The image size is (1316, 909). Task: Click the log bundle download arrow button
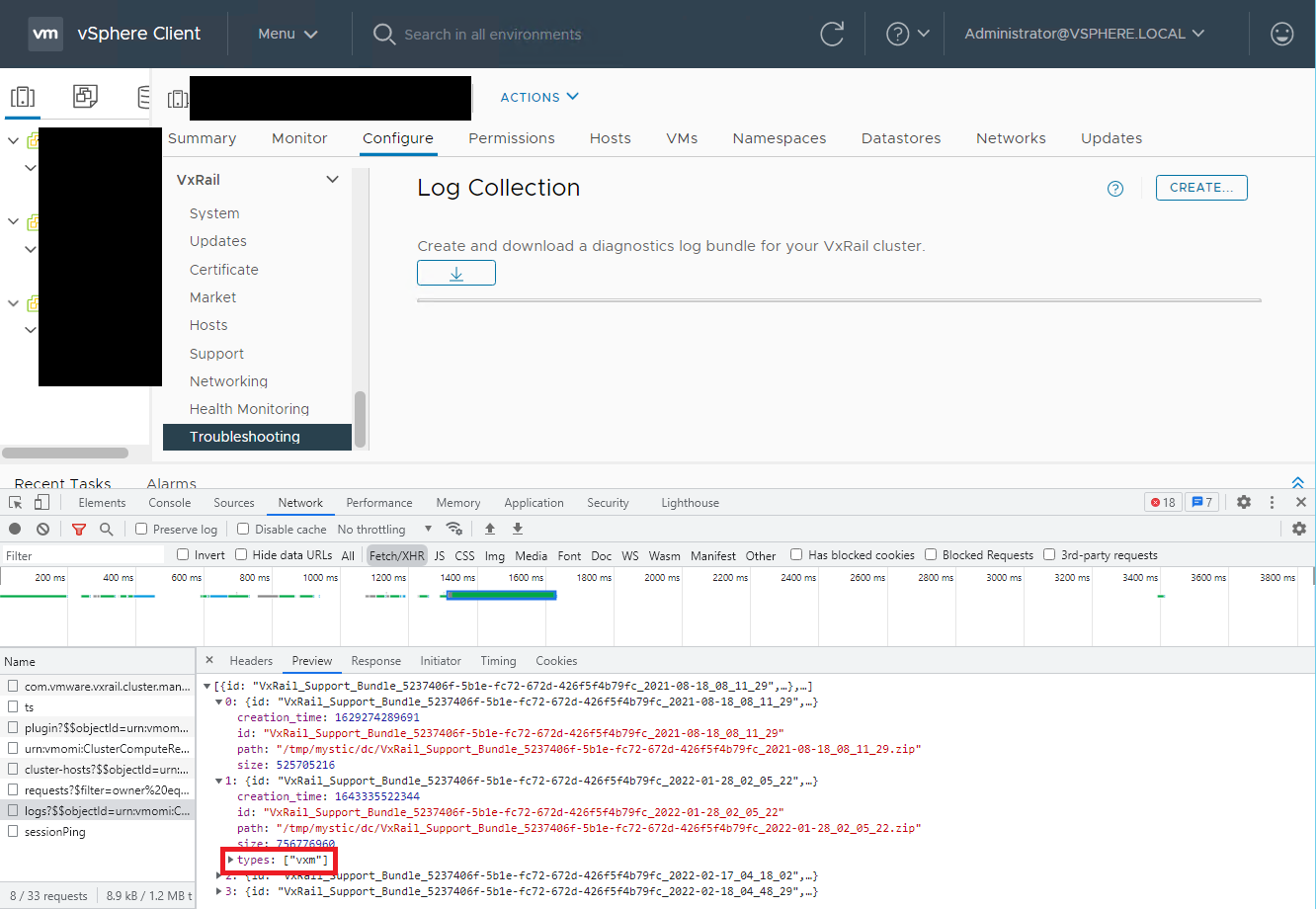pyautogui.click(x=456, y=273)
